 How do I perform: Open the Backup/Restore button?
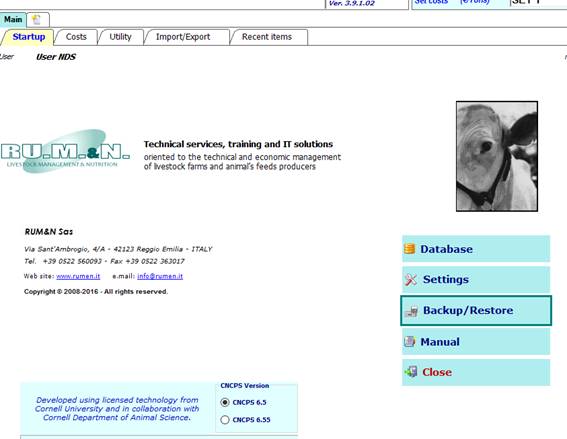click(x=476, y=311)
